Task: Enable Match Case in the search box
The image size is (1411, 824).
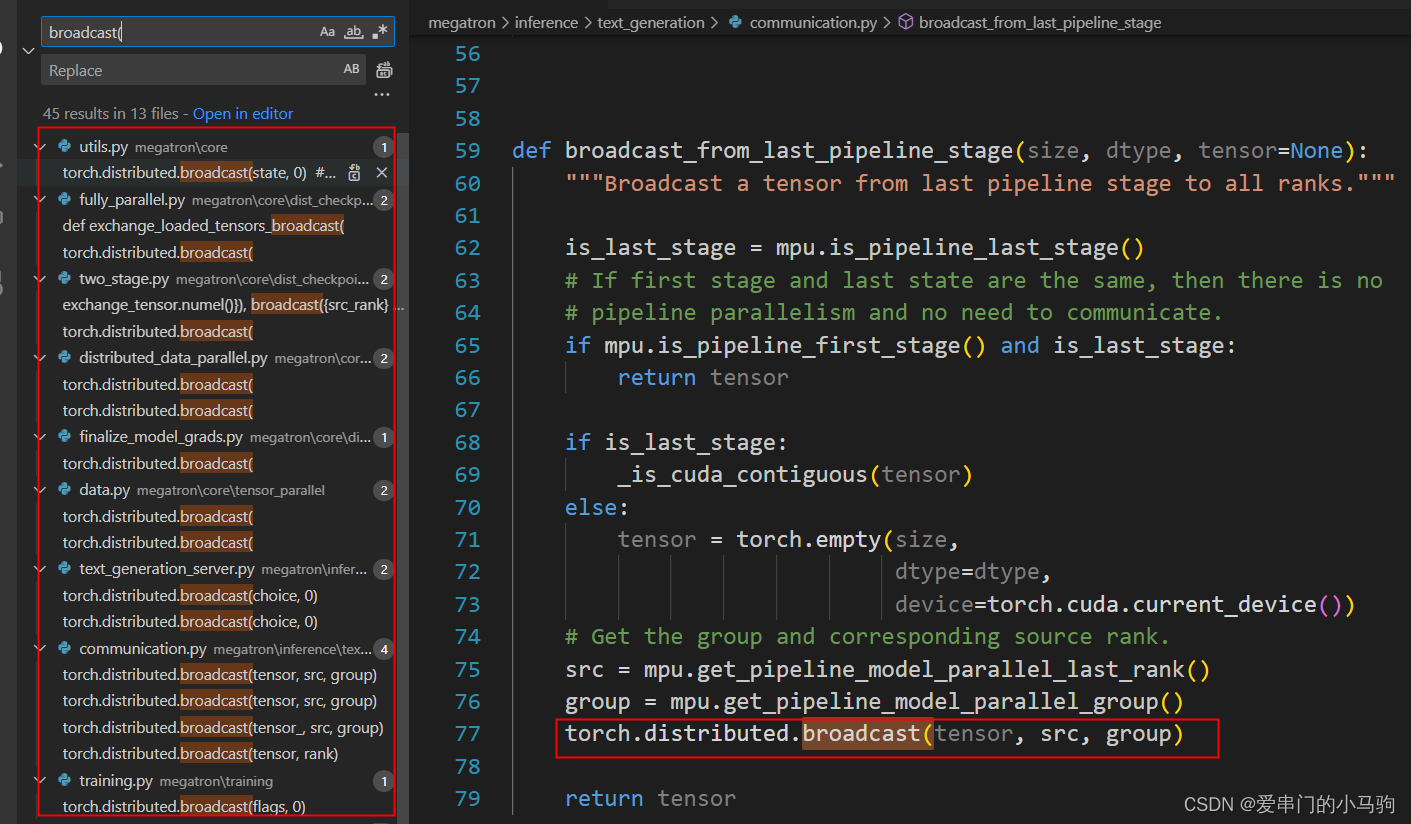Action: (x=328, y=31)
